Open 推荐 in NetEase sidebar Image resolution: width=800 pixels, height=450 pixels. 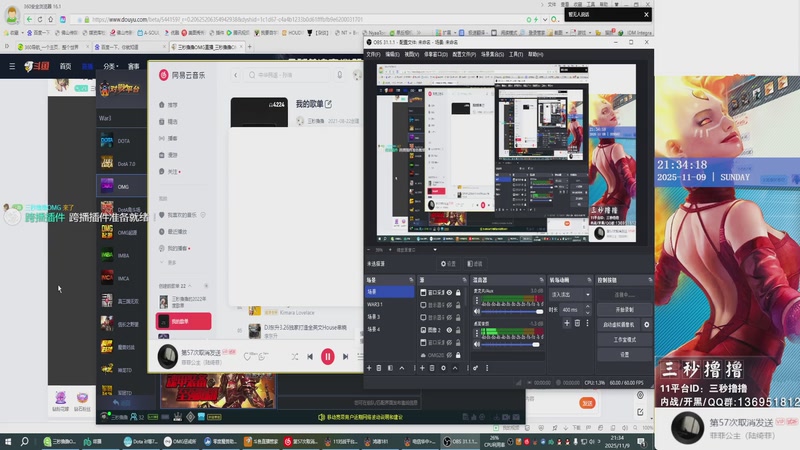click(x=169, y=105)
